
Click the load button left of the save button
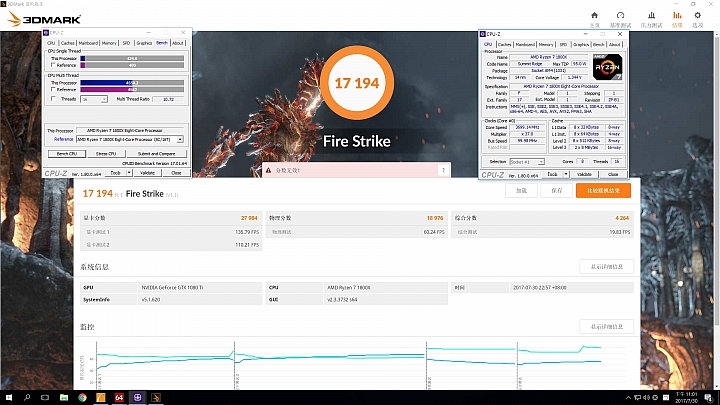521,191
